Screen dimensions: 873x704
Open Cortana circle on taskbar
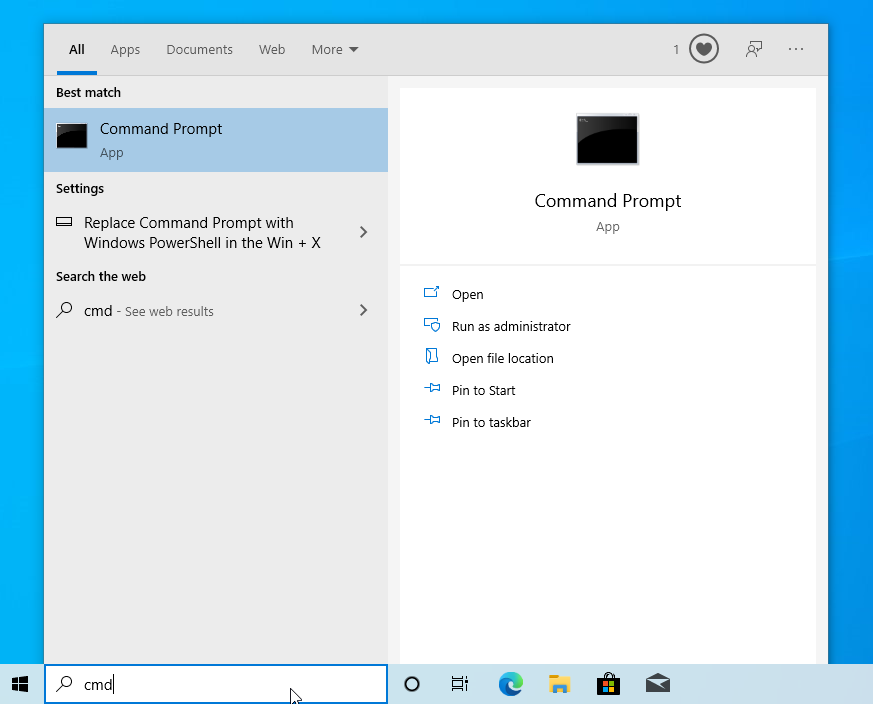point(411,684)
